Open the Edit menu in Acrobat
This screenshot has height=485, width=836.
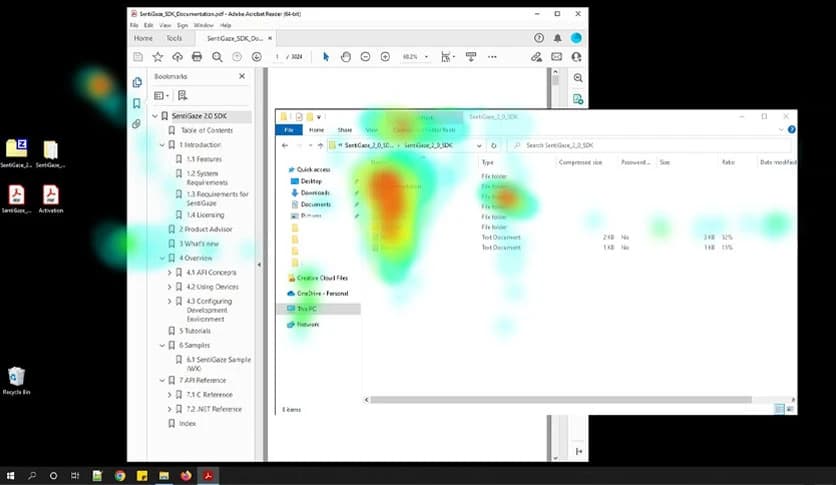click(148, 25)
